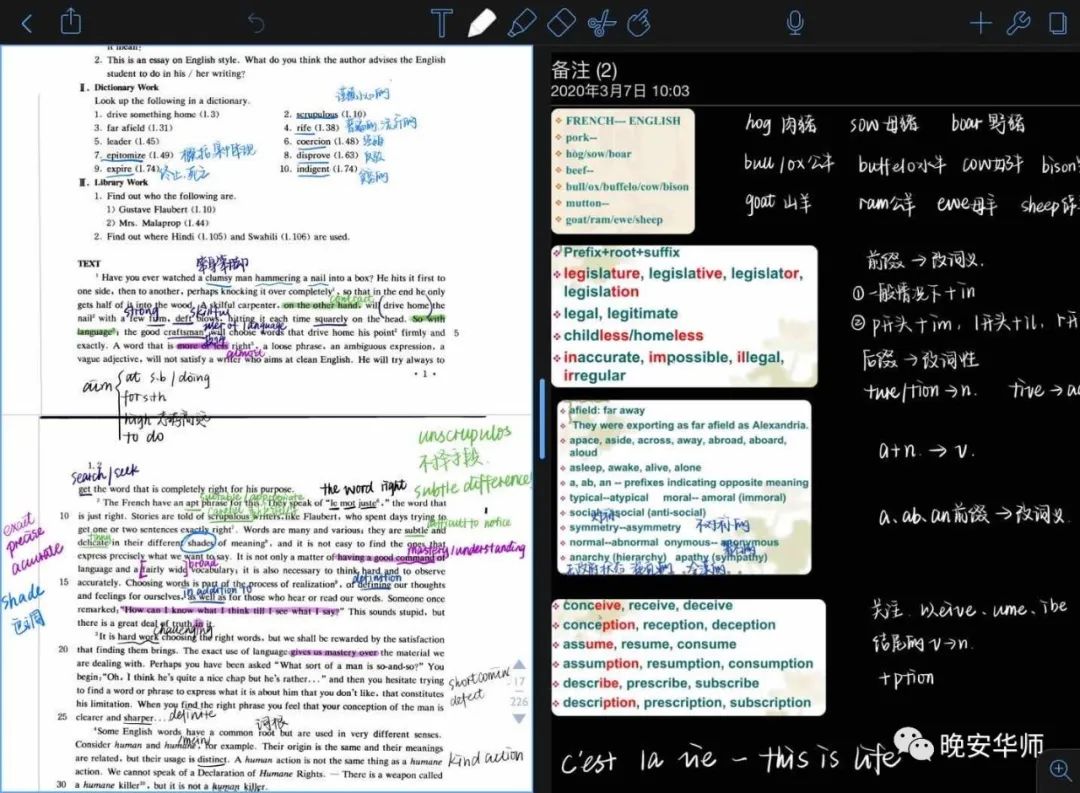This screenshot has height=793, width=1080.
Task: Start audio recording with microphone
Action: click(795, 23)
